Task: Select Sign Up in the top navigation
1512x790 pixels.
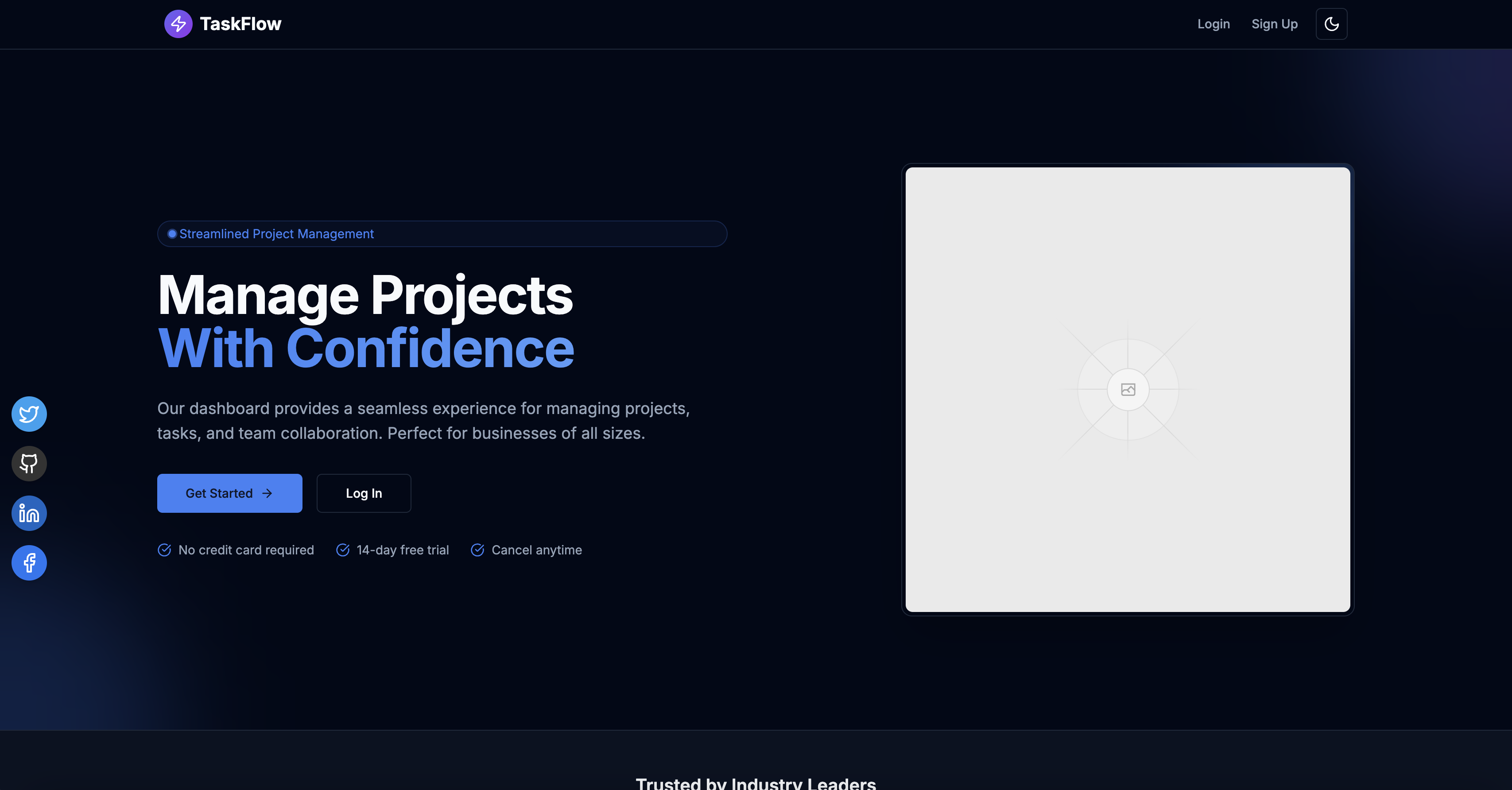Action: [1274, 23]
